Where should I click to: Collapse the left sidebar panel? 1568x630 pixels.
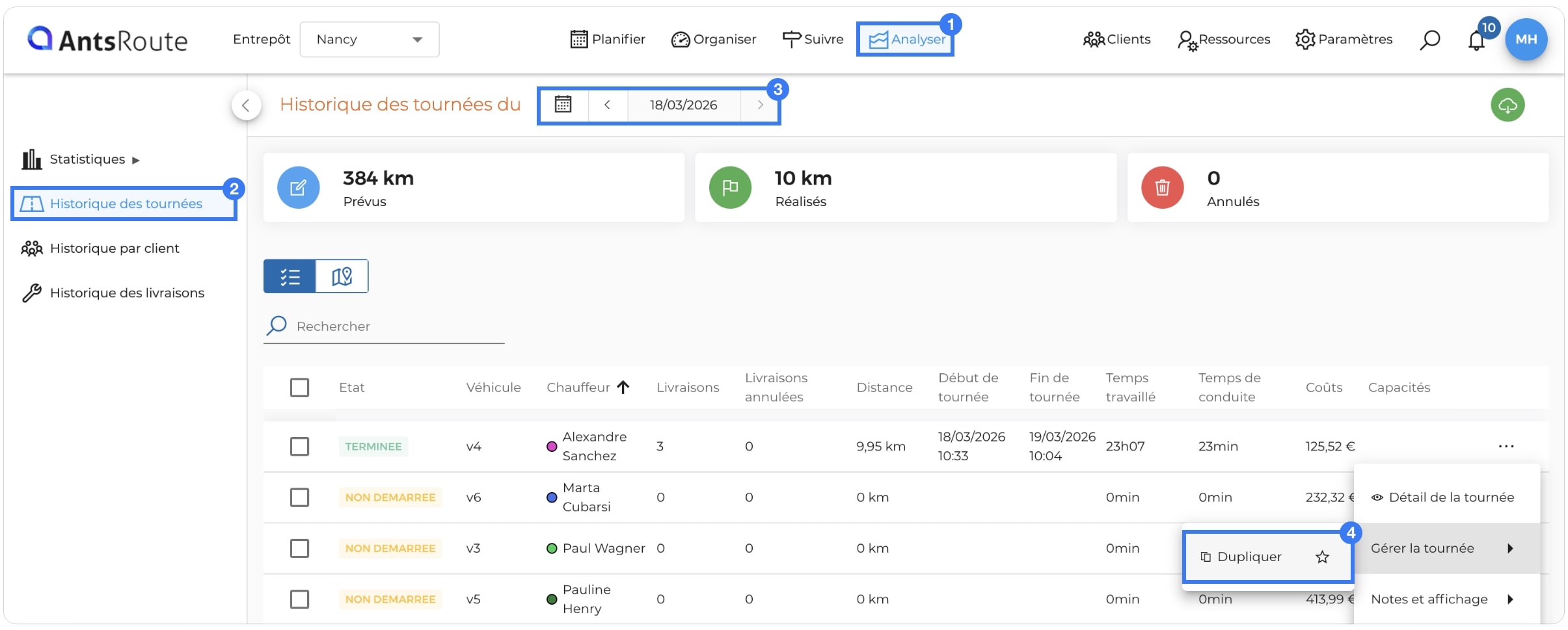pos(247,105)
